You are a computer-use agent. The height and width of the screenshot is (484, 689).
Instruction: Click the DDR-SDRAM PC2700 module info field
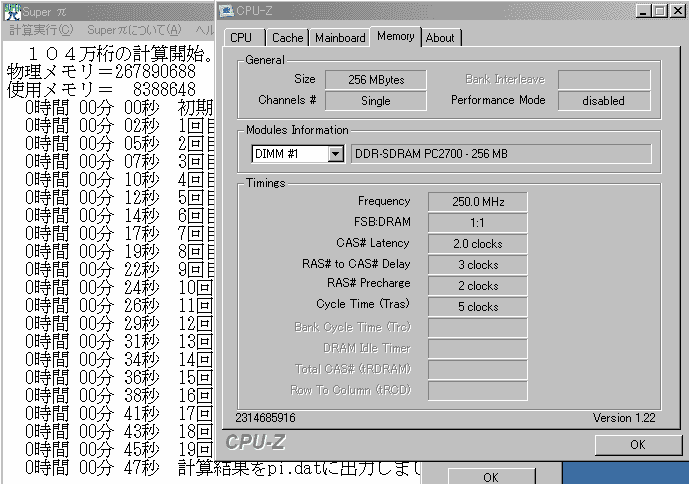(501, 154)
